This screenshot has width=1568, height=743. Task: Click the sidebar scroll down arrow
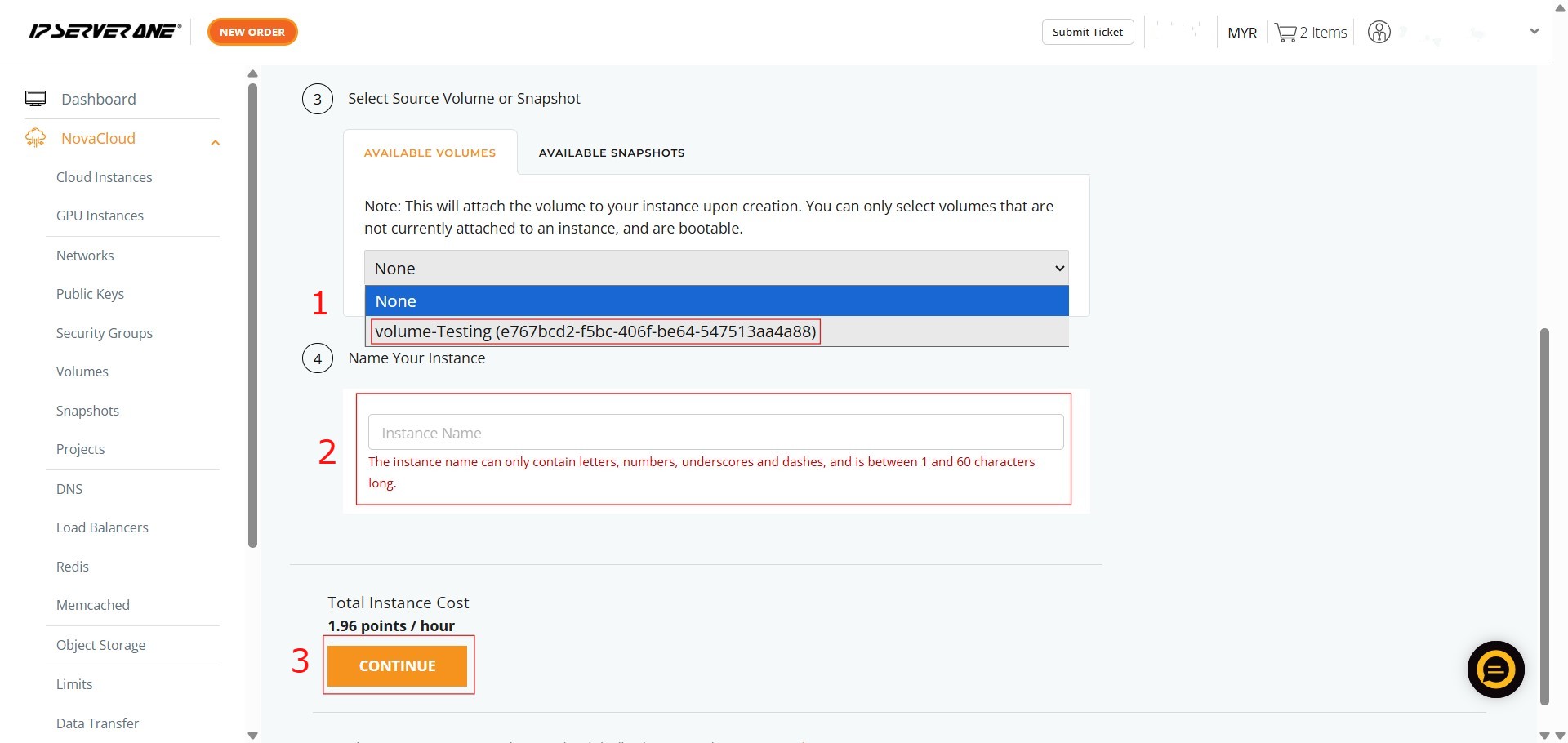click(x=252, y=735)
